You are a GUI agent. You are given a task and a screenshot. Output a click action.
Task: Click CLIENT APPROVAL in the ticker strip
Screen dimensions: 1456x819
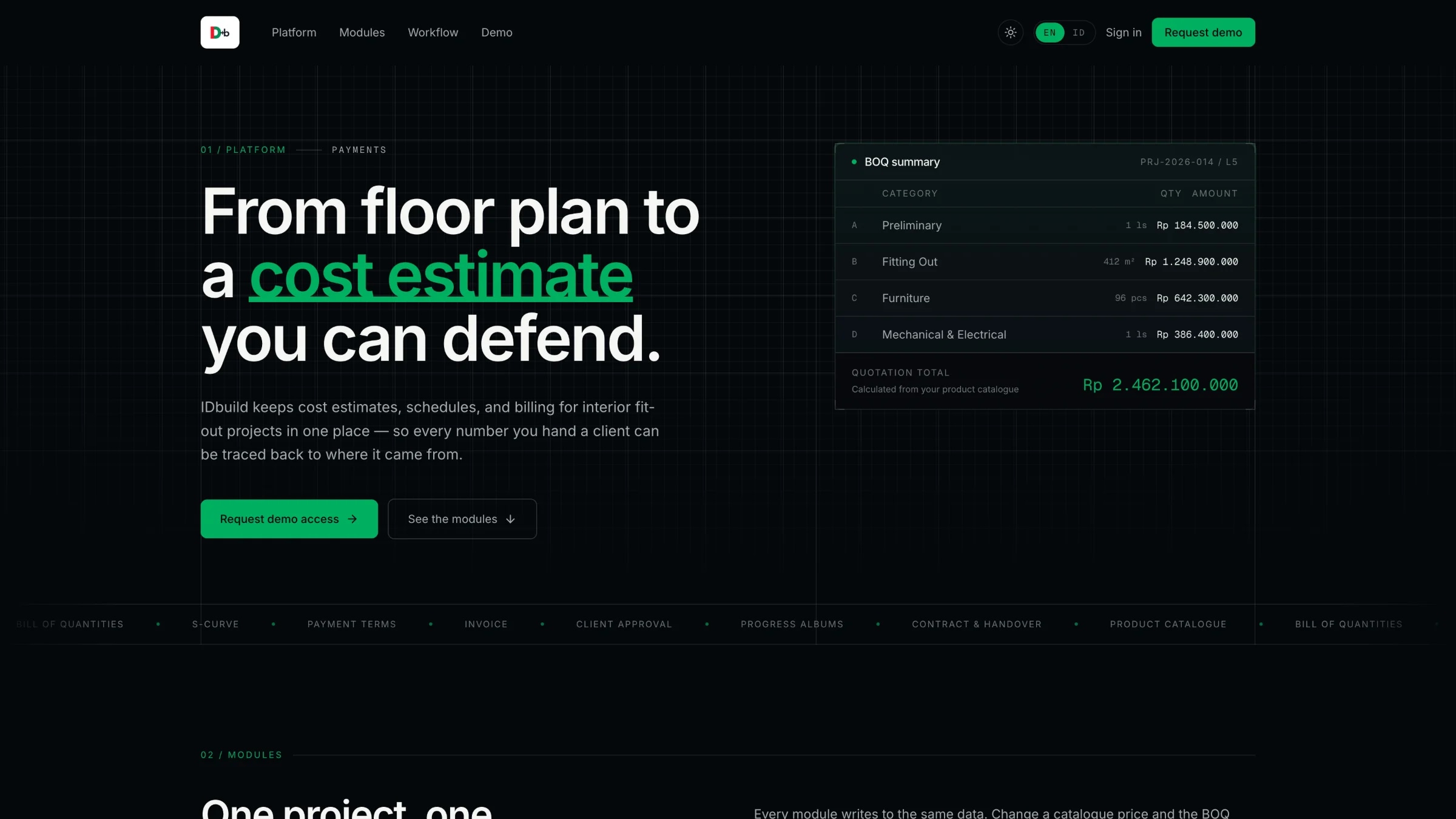tap(624, 624)
